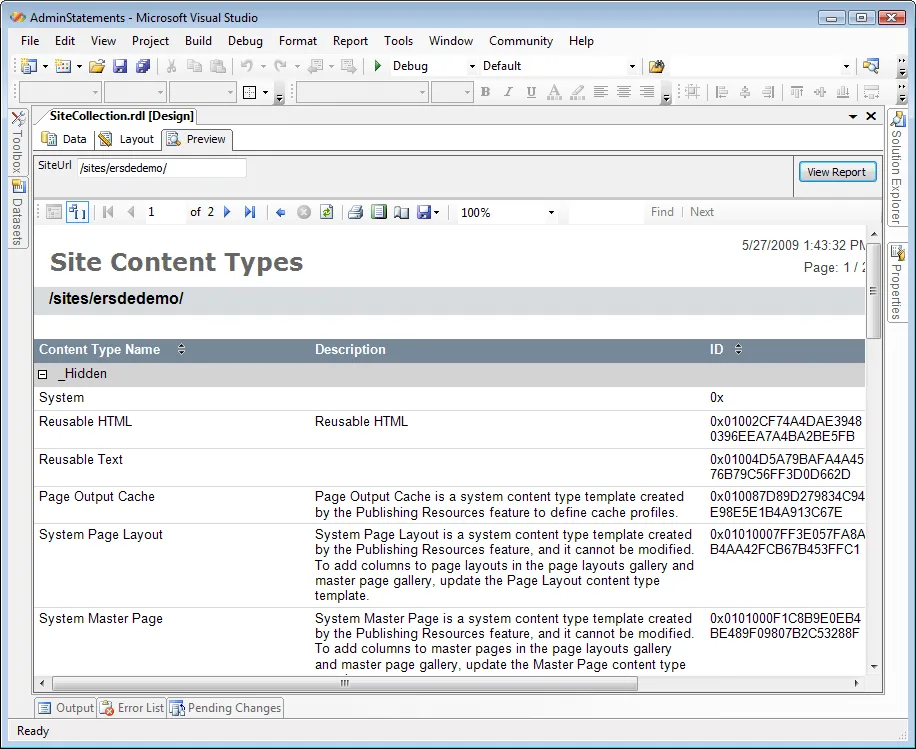Toggle sorting on Content Type Name column
This screenshot has height=749, width=916.
(181, 349)
